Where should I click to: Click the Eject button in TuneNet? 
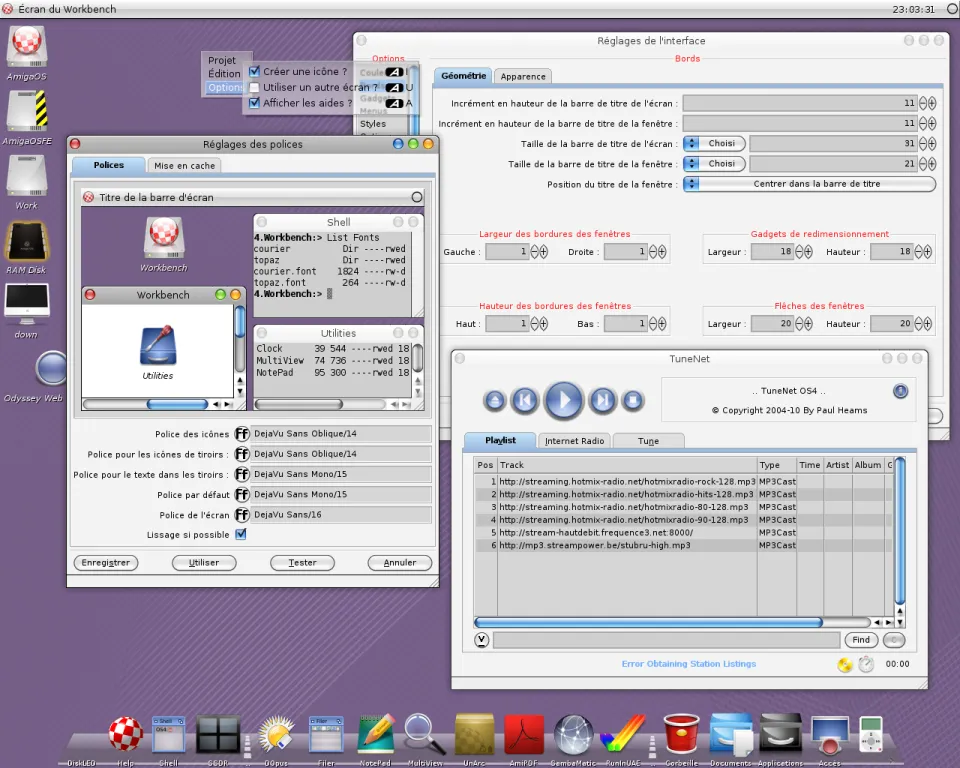[495, 401]
